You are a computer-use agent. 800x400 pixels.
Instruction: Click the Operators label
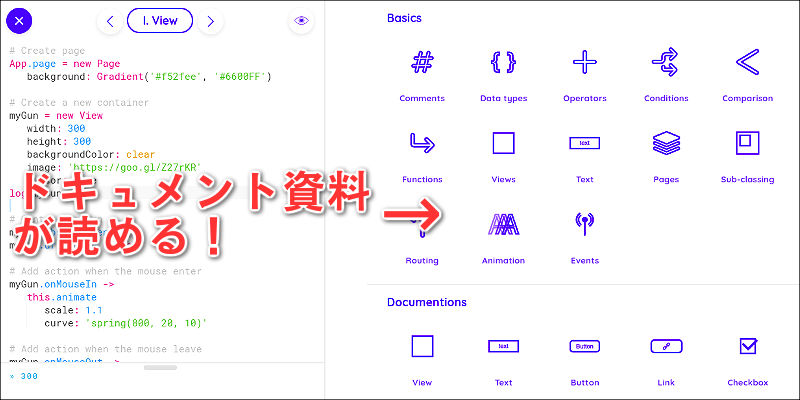pos(585,98)
